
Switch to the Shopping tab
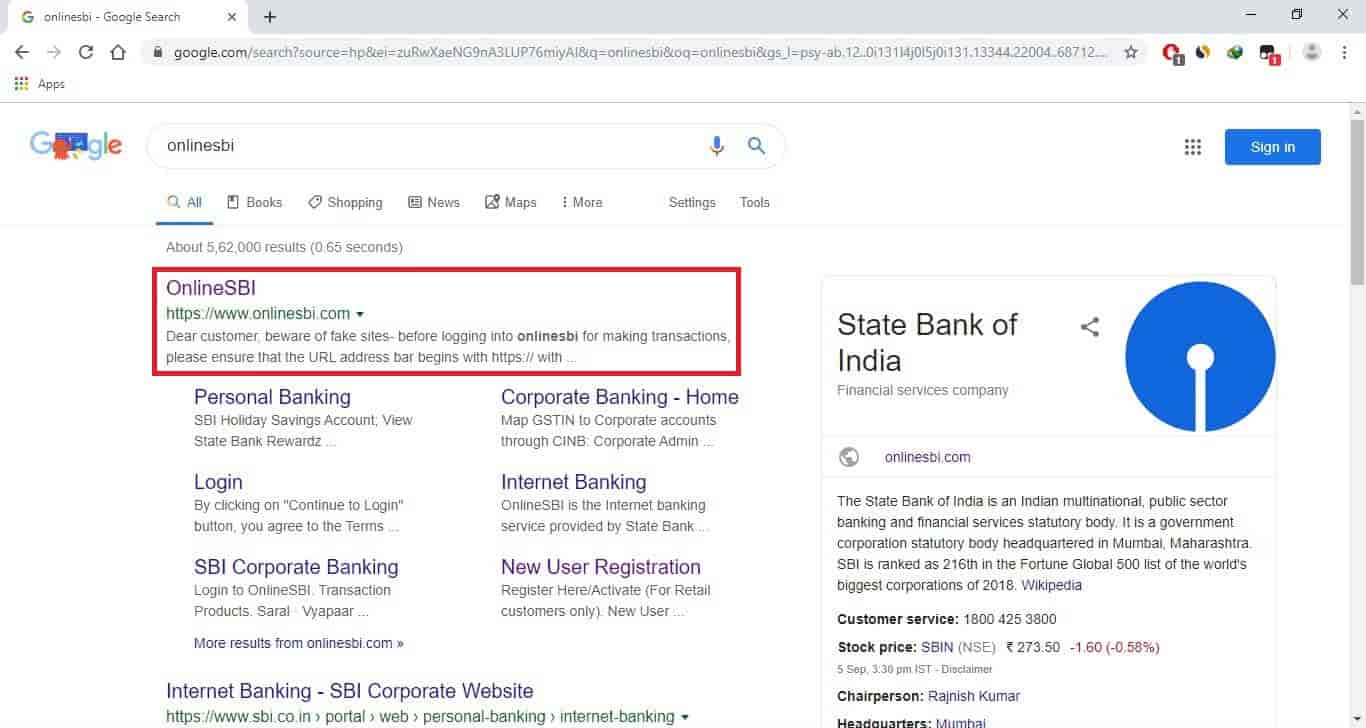(x=345, y=202)
